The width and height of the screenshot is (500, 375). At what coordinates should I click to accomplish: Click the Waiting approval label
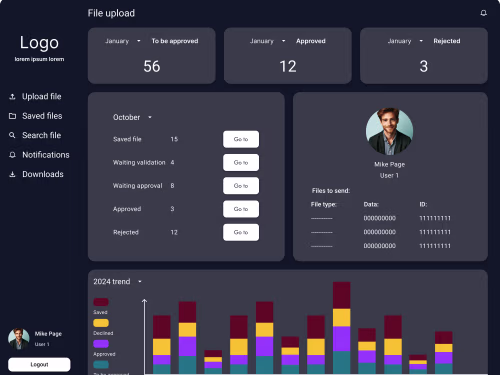(138, 186)
